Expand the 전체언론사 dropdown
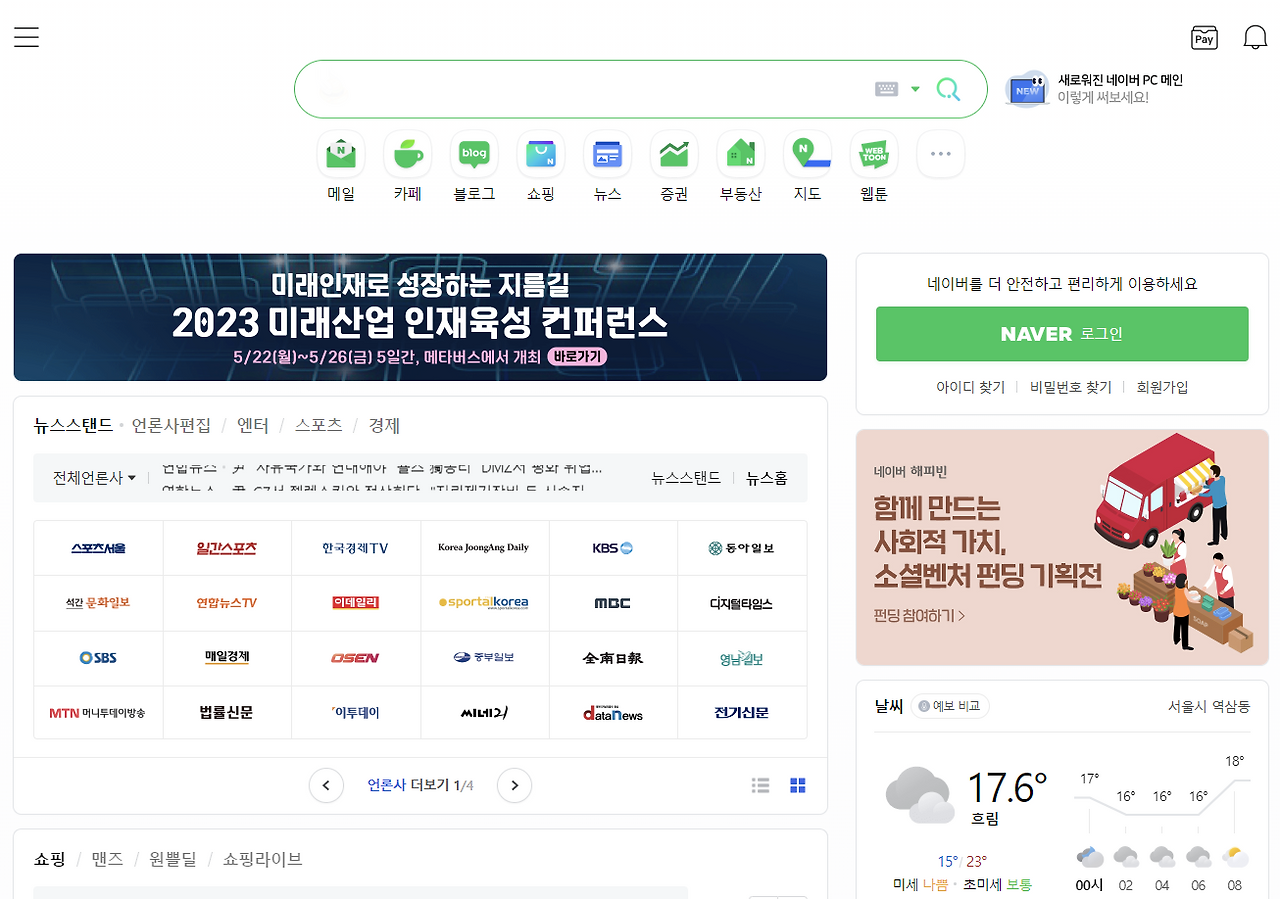The image size is (1280, 899). (94, 478)
